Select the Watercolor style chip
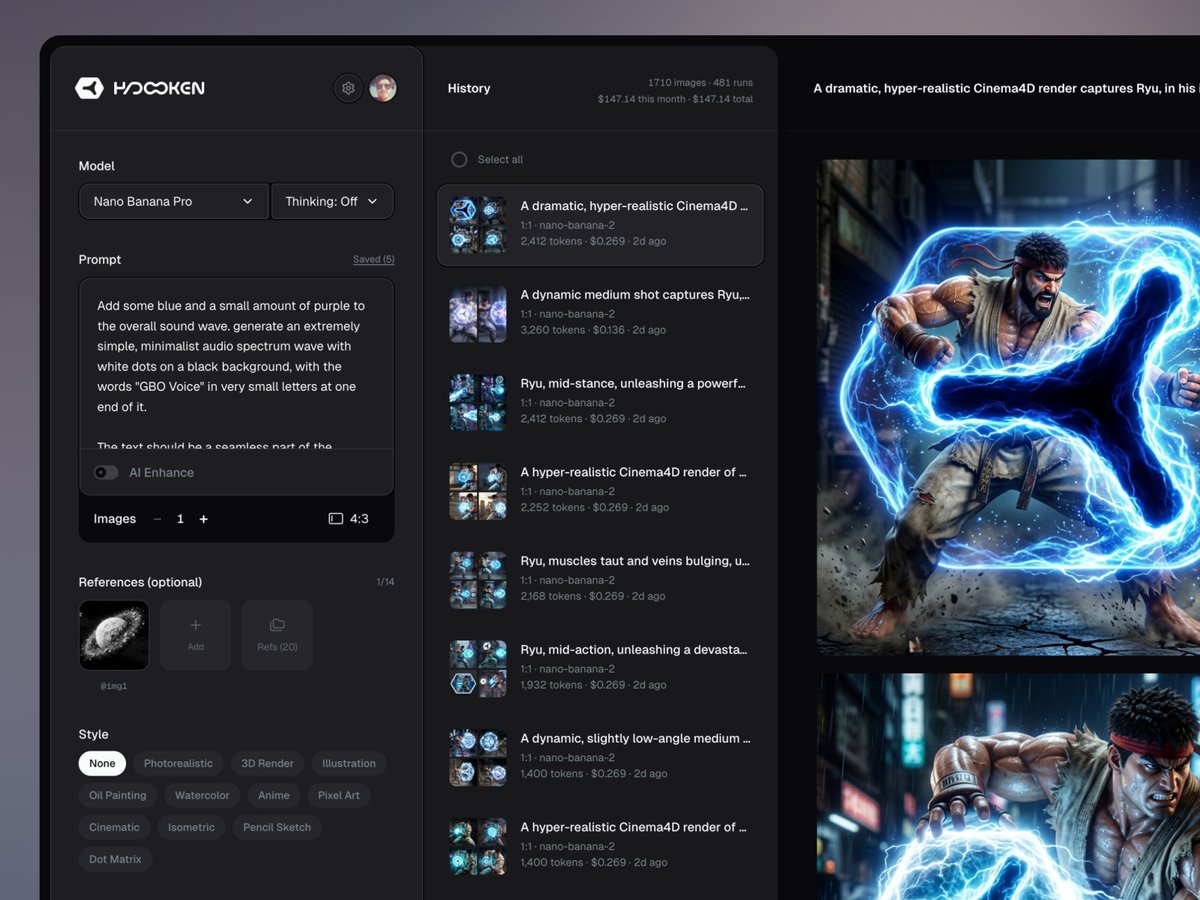The width and height of the screenshot is (1200, 900). tap(202, 795)
